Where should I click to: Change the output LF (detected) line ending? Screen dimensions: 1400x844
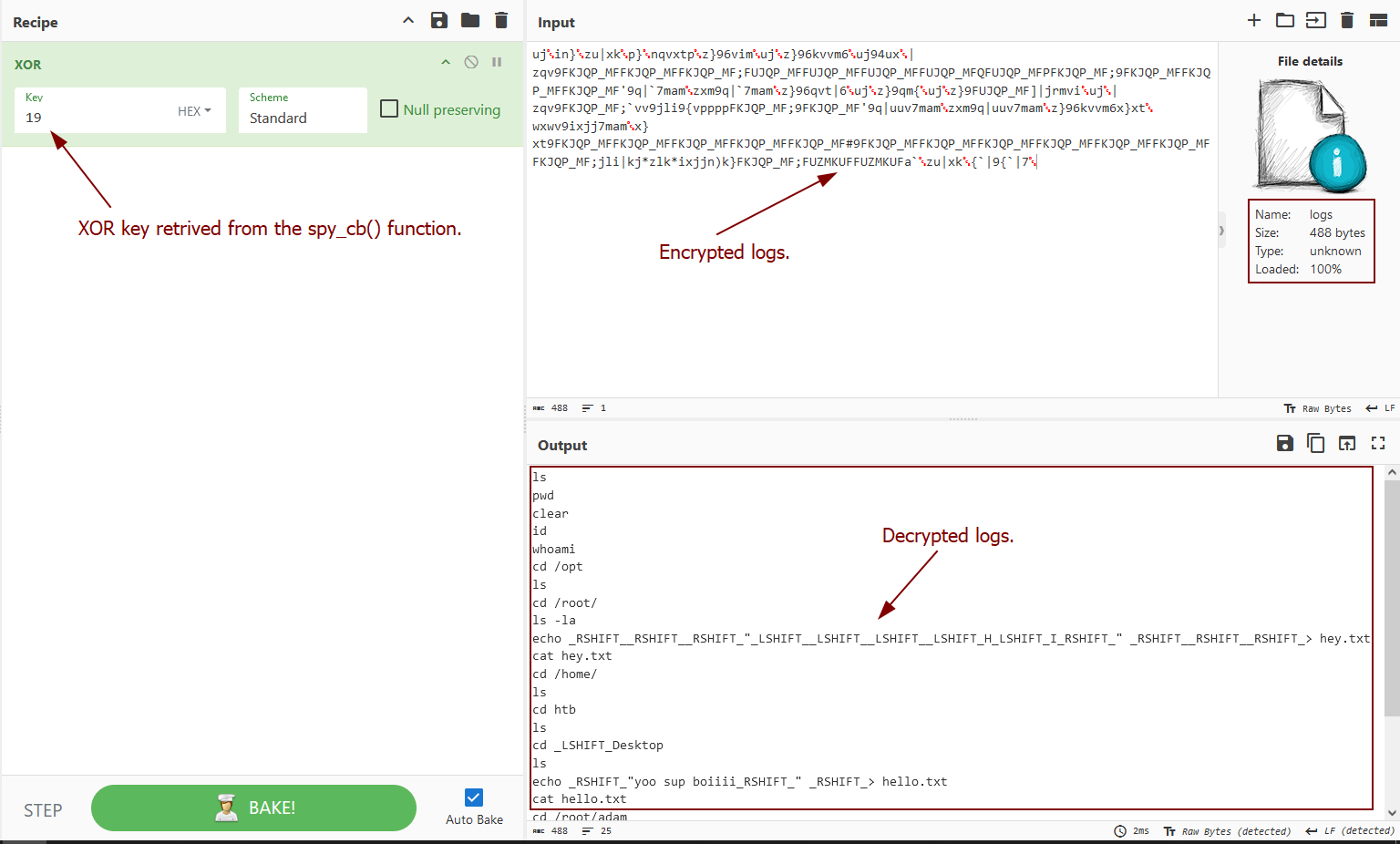click(x=1350, y=831)
